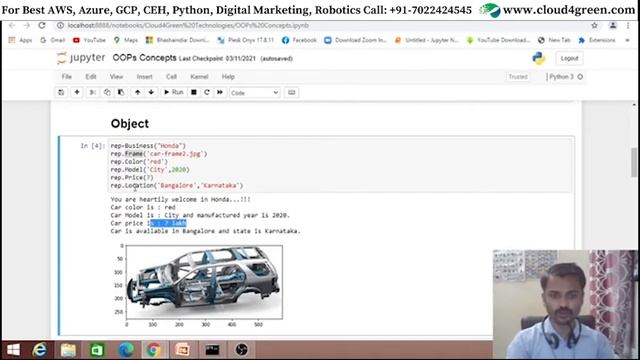Open File Explorer from taskbar
The image size is (640, 360).
coord(68,350)
